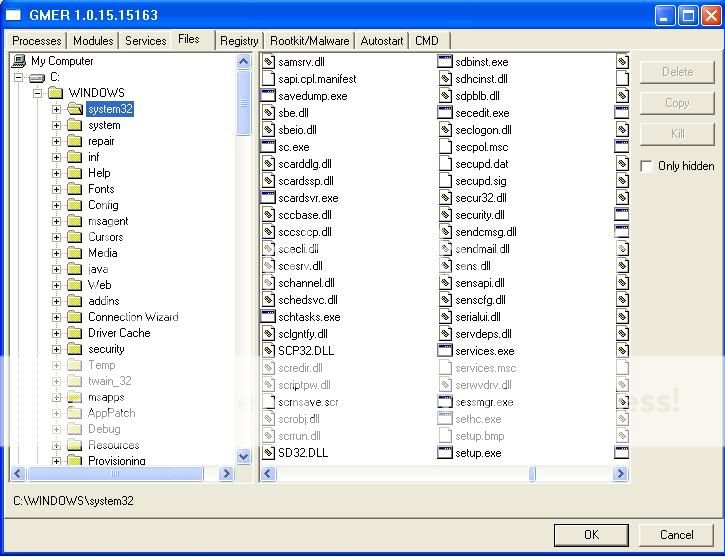Click the Kill button
Viewport: 725px width, 557px height.
[x=677, y=134]
